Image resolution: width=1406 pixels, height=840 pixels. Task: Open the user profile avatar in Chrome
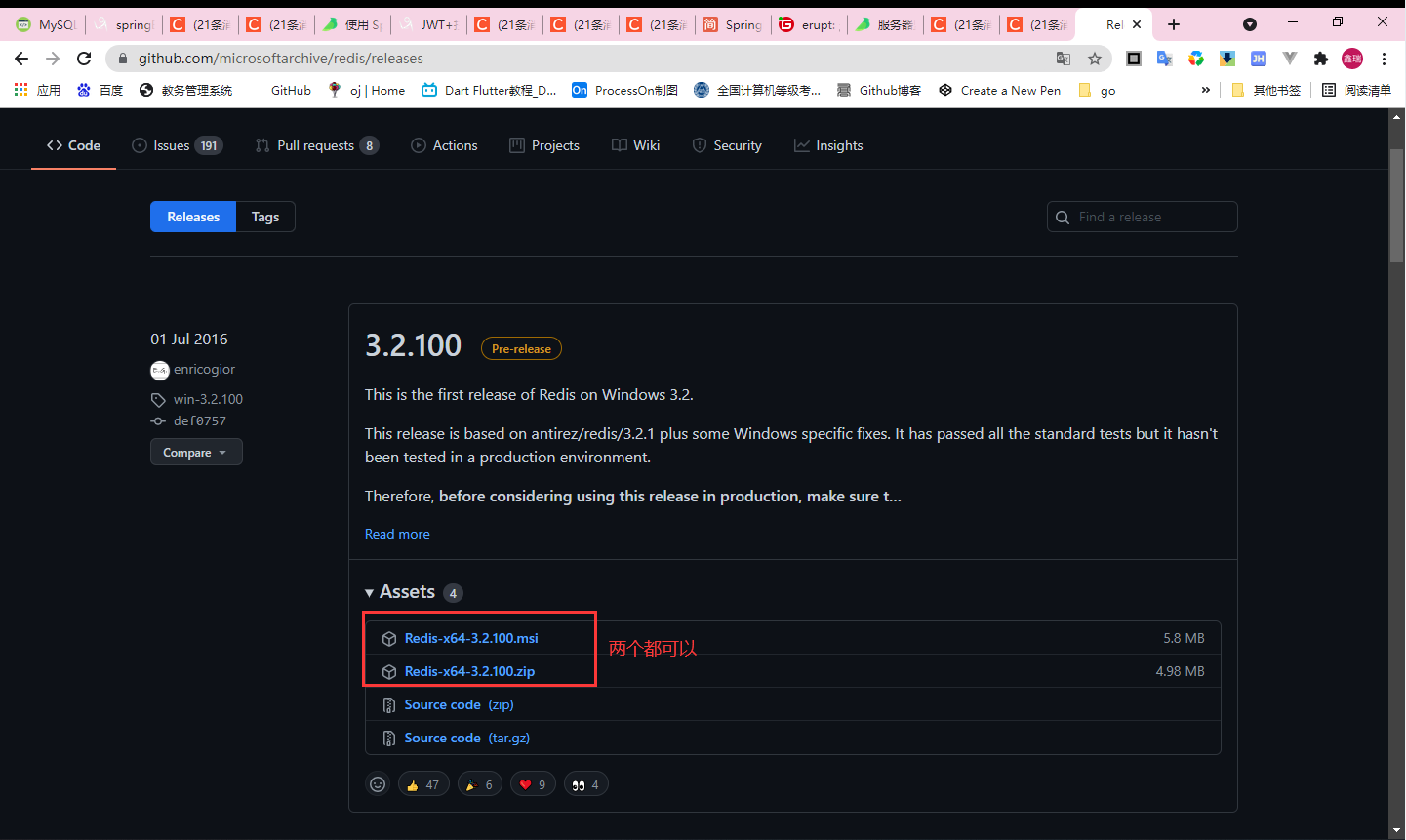click(x=1352, y=59)
